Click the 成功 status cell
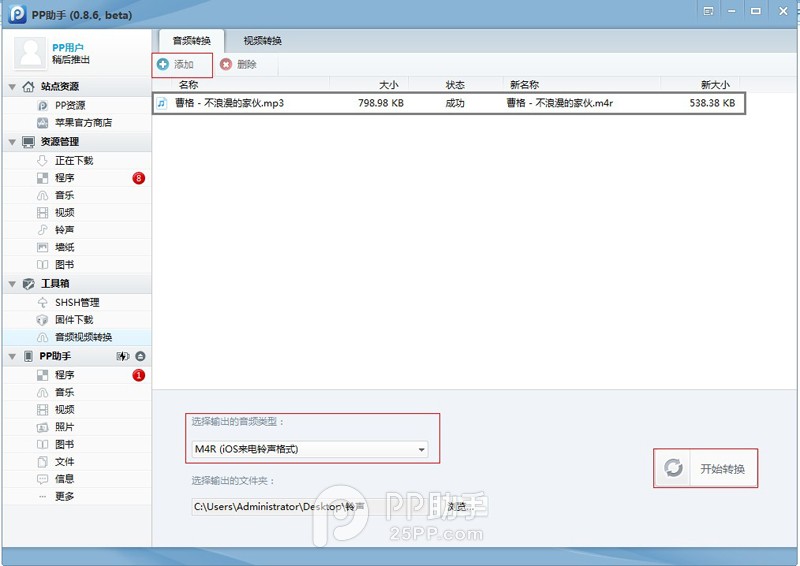The image size is (800, 566). [x=455, y=103]
